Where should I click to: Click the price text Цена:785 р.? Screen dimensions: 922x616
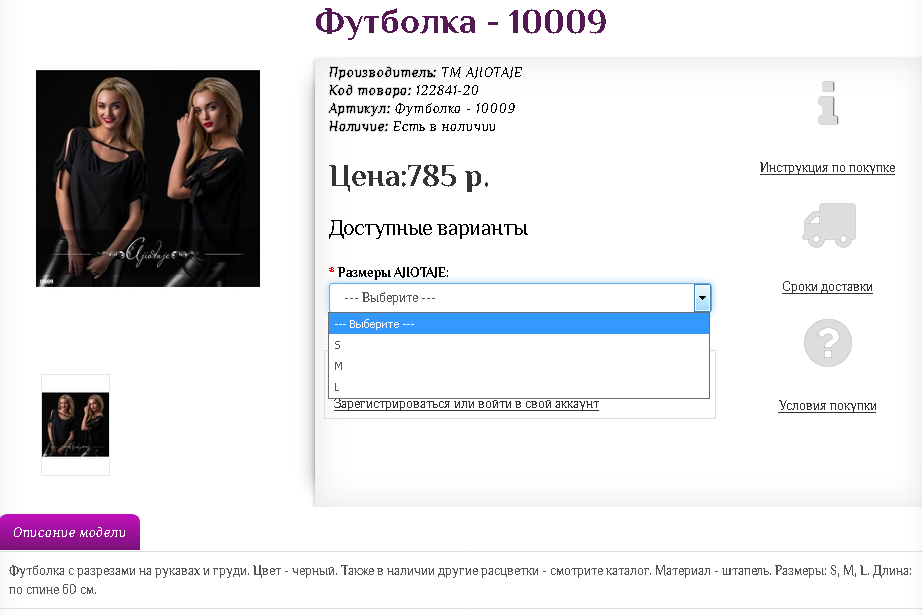coord(409,176)
